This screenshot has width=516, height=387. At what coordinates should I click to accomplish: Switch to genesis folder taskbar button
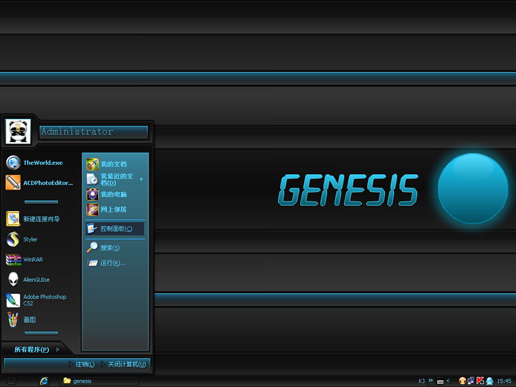point(99,381)
